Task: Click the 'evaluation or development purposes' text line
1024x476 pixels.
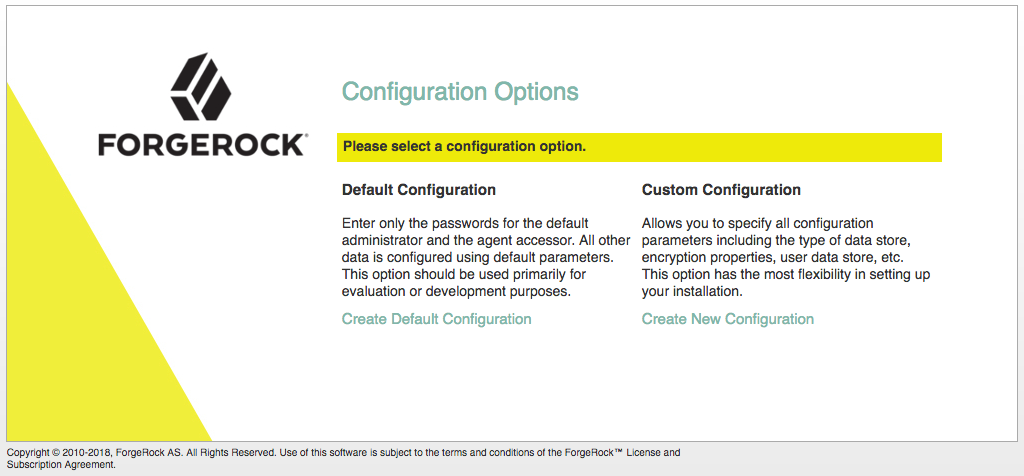Action: click(456, 292)
